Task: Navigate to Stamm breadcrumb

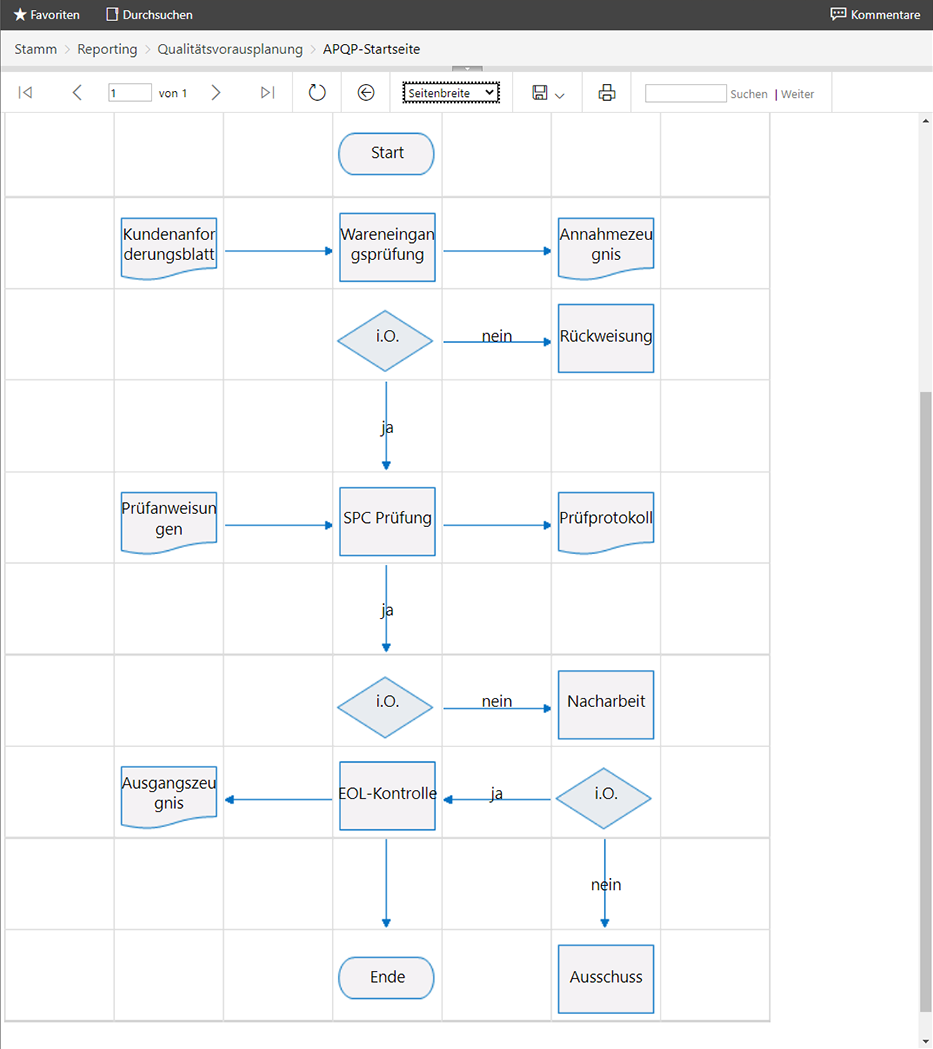Action: tap(35, 49)
